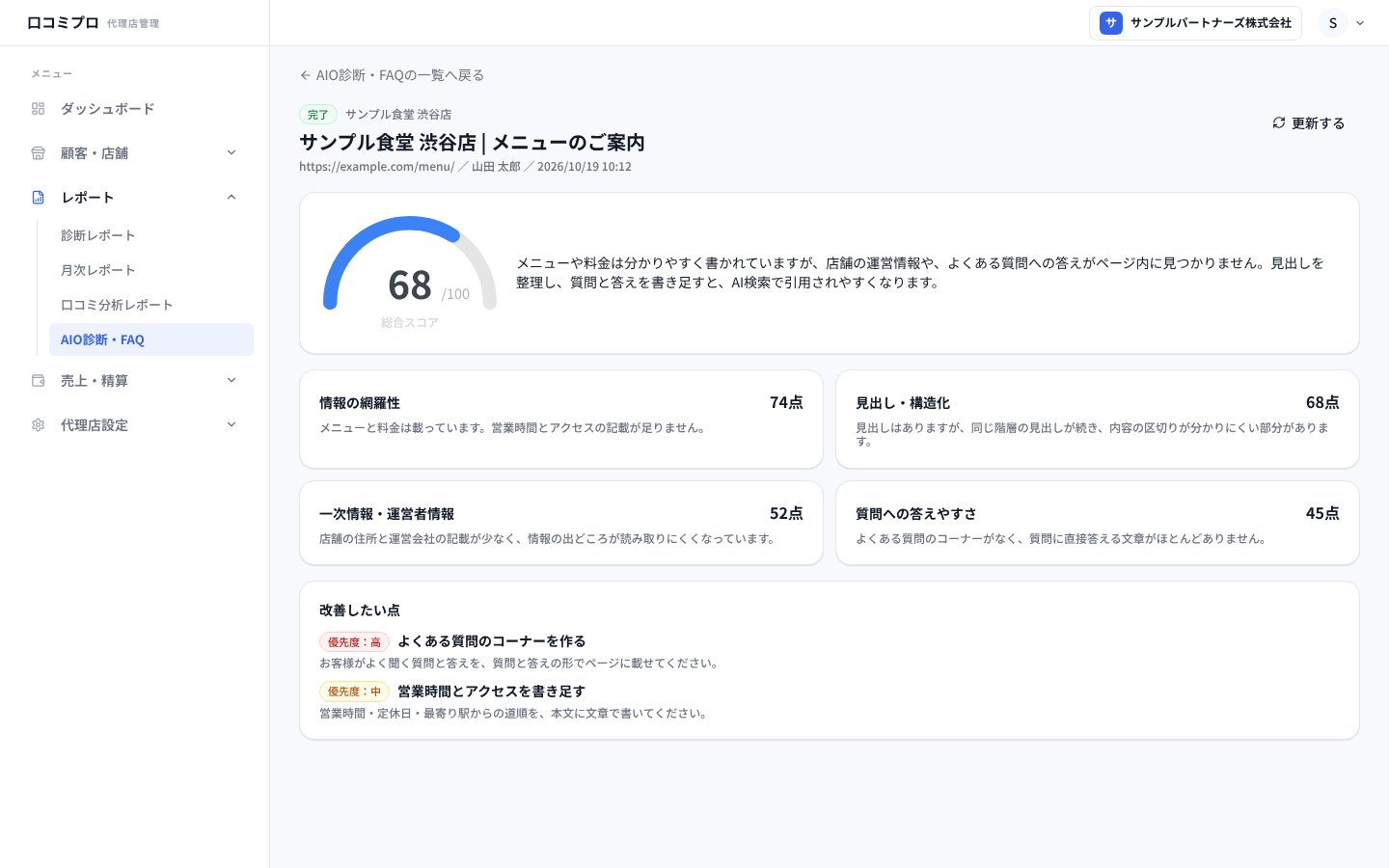Click the 改善したい点 section heading
The image size is (1389, 868).
[360, 610]
